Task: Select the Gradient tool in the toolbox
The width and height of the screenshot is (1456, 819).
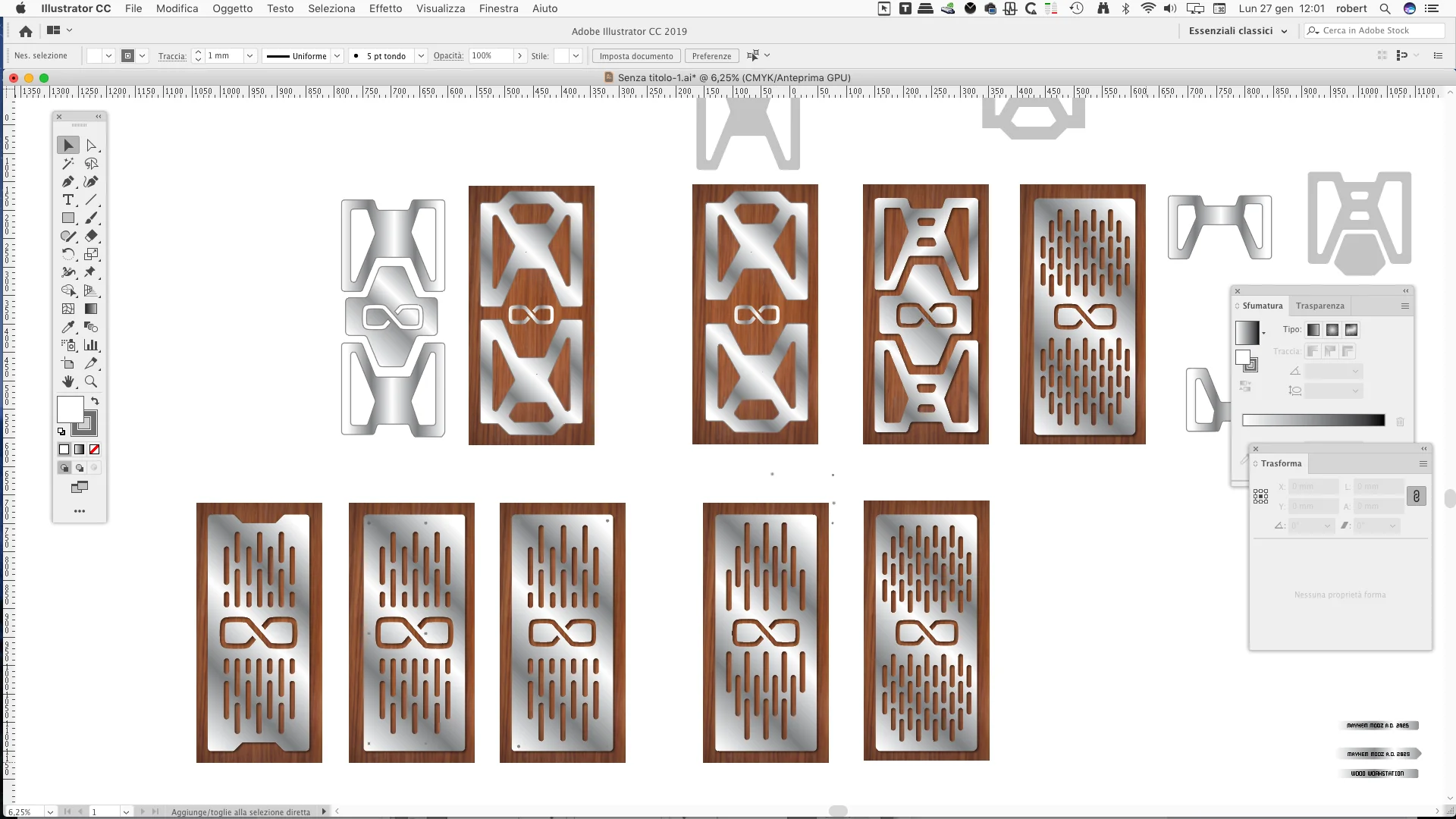Action: click(x=91, y=309)
